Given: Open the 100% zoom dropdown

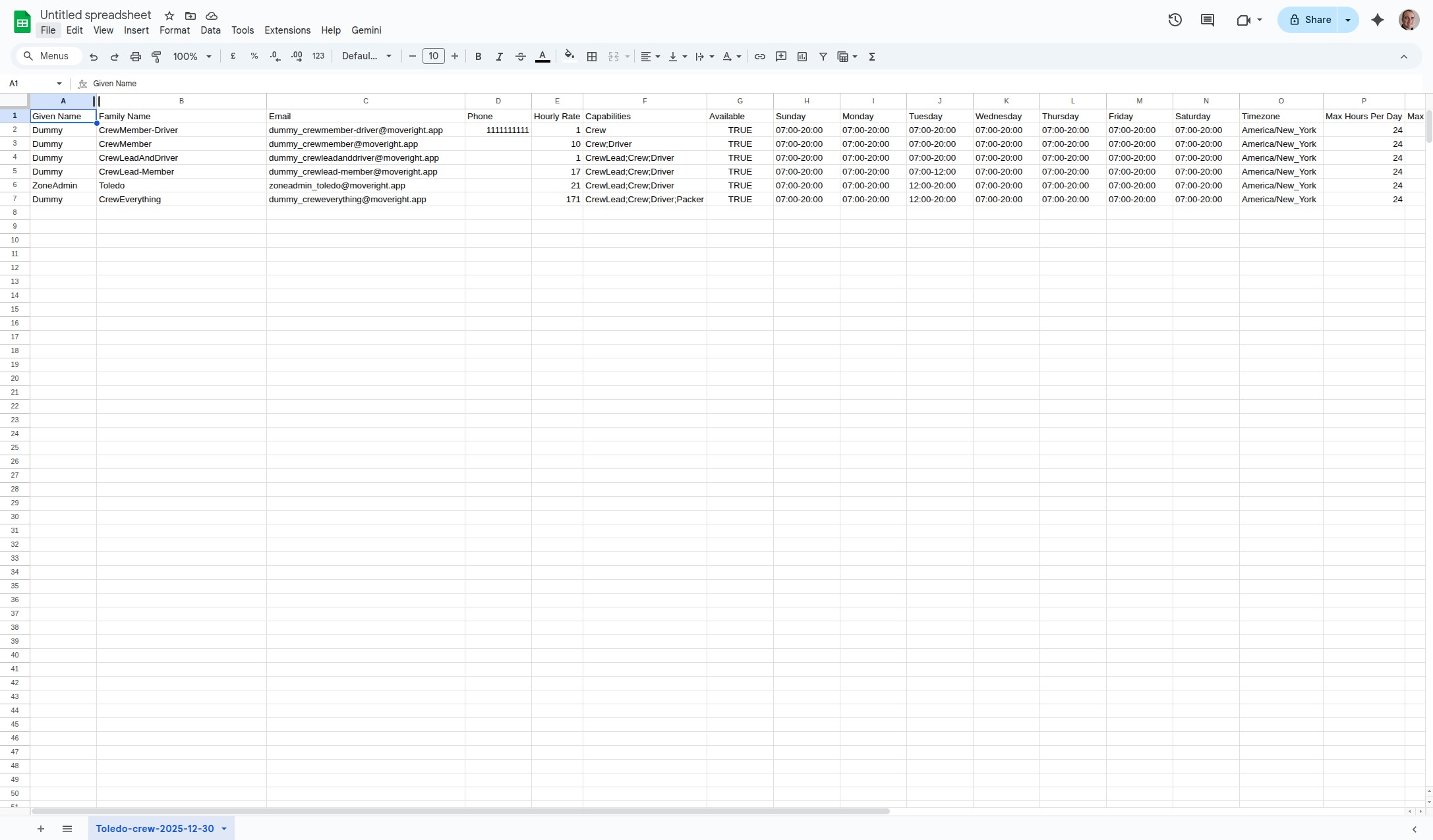Looking at the screenshot, I should click(192, 57).
